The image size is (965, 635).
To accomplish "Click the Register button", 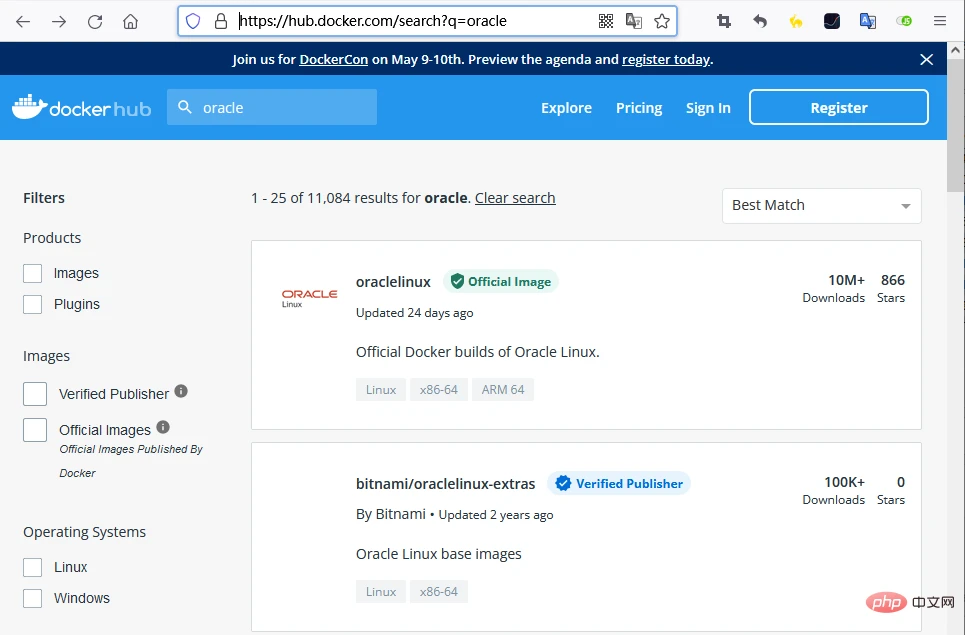I will pos(838,107).
